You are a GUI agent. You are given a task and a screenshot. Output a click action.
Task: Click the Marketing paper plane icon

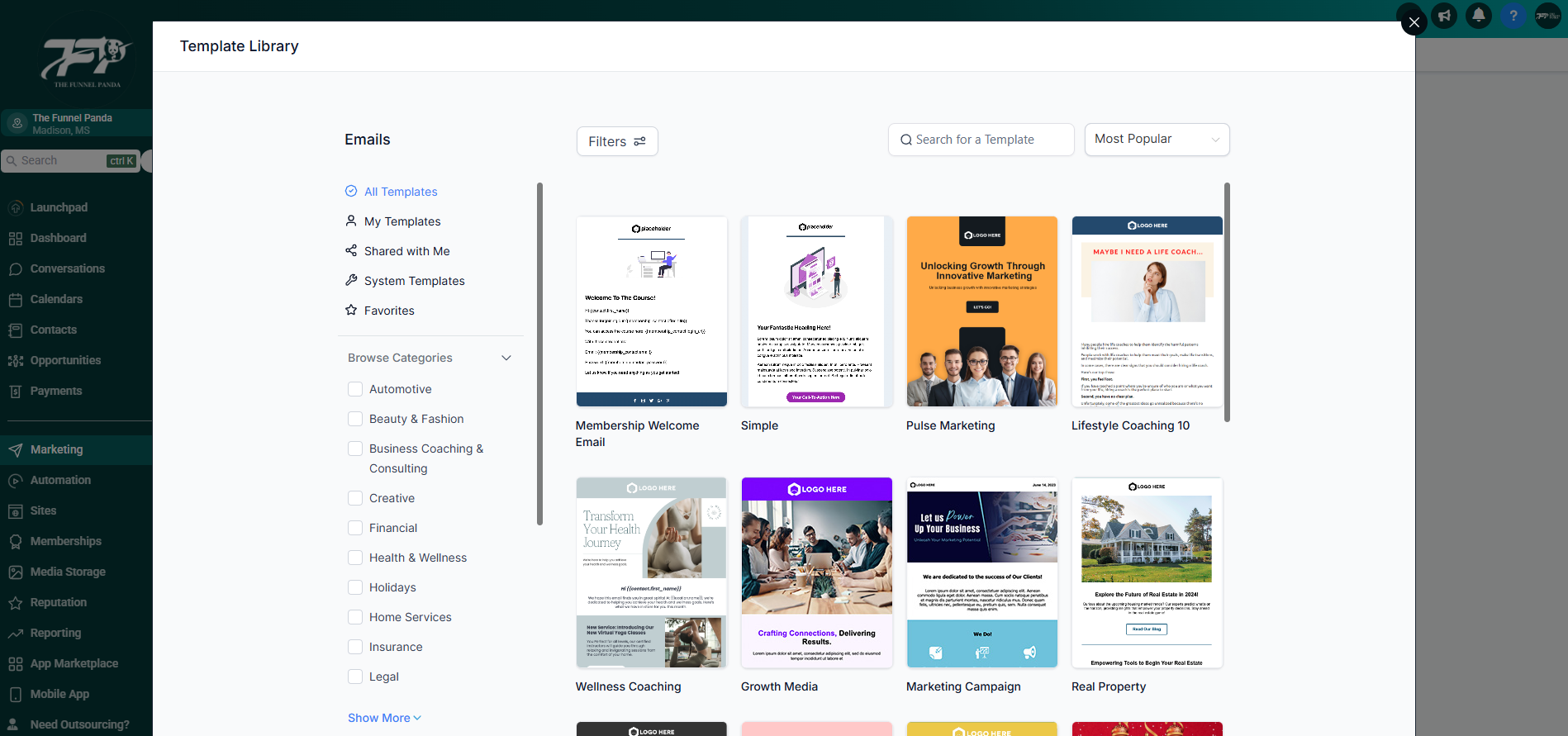[x=16, y=449]
